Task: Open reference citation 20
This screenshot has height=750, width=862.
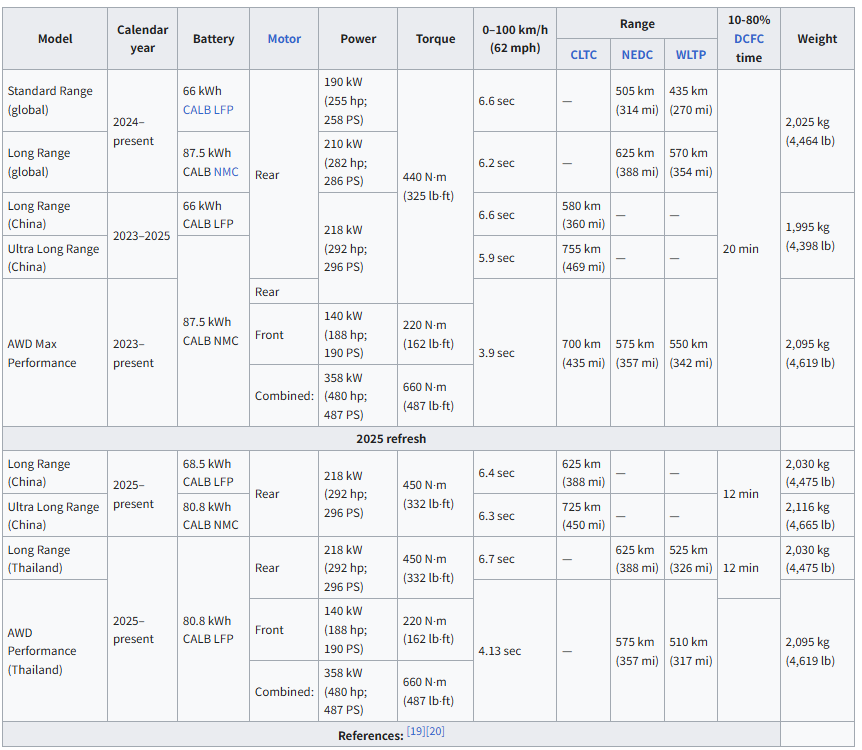Action: 436,732
